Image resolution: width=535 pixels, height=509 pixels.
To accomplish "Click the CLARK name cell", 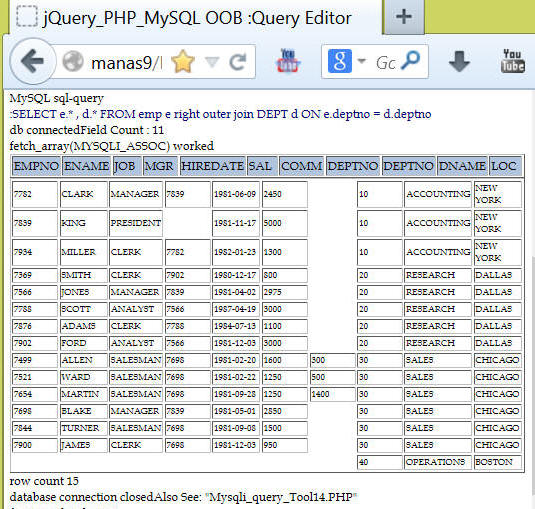I will pos(84,194).
